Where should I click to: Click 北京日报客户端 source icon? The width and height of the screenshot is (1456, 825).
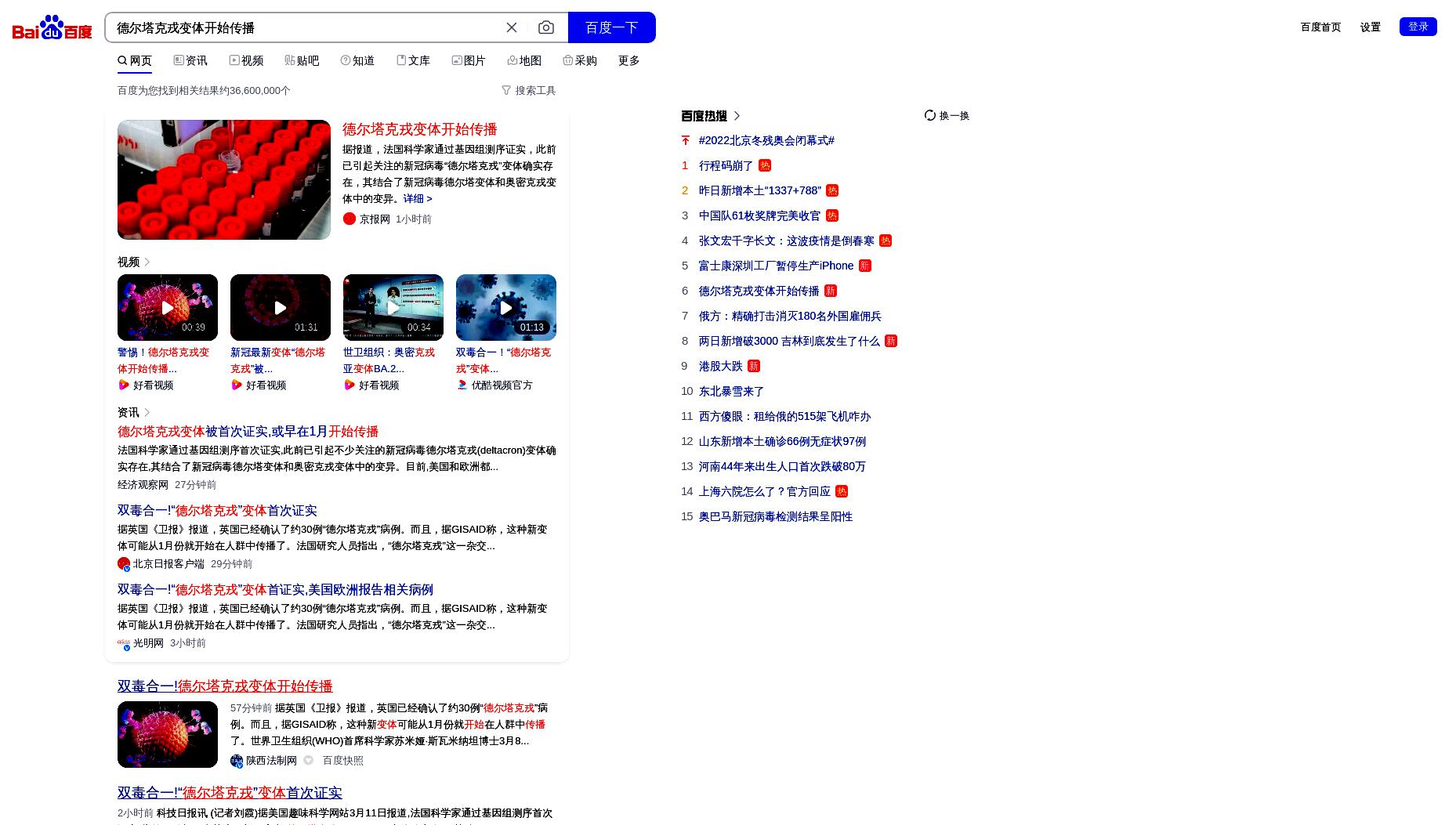pos(124,564)
